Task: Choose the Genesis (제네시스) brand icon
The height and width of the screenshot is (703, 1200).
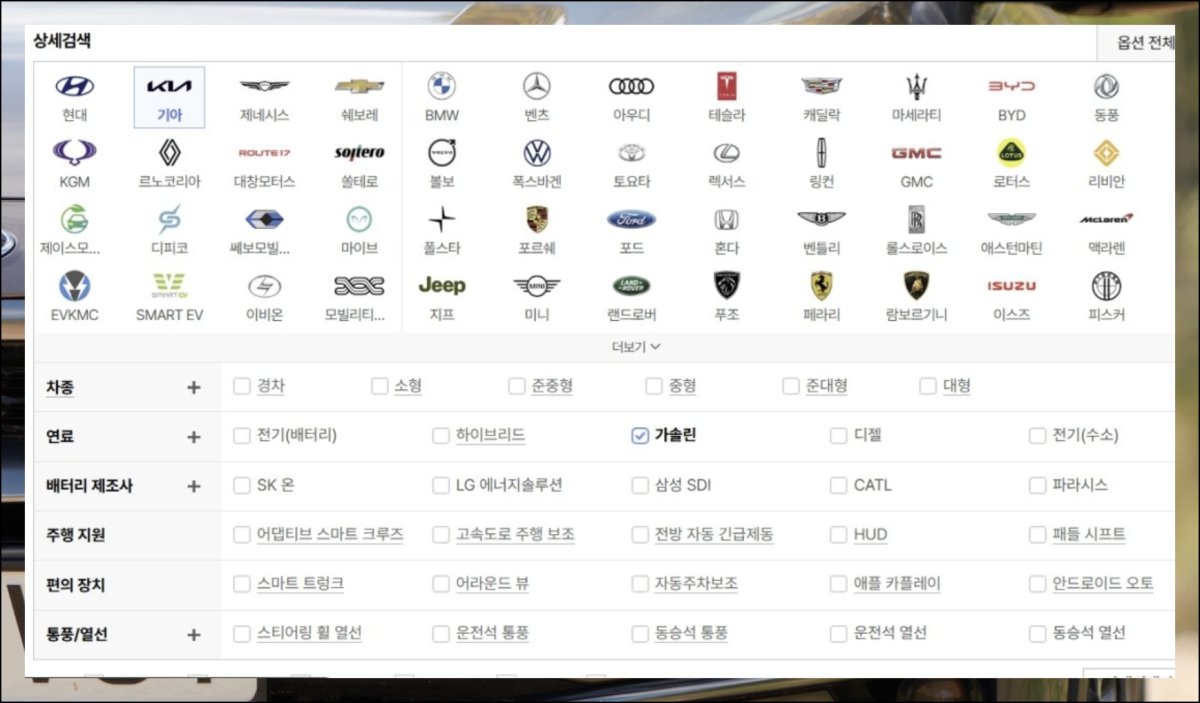Action: point(264,87)
